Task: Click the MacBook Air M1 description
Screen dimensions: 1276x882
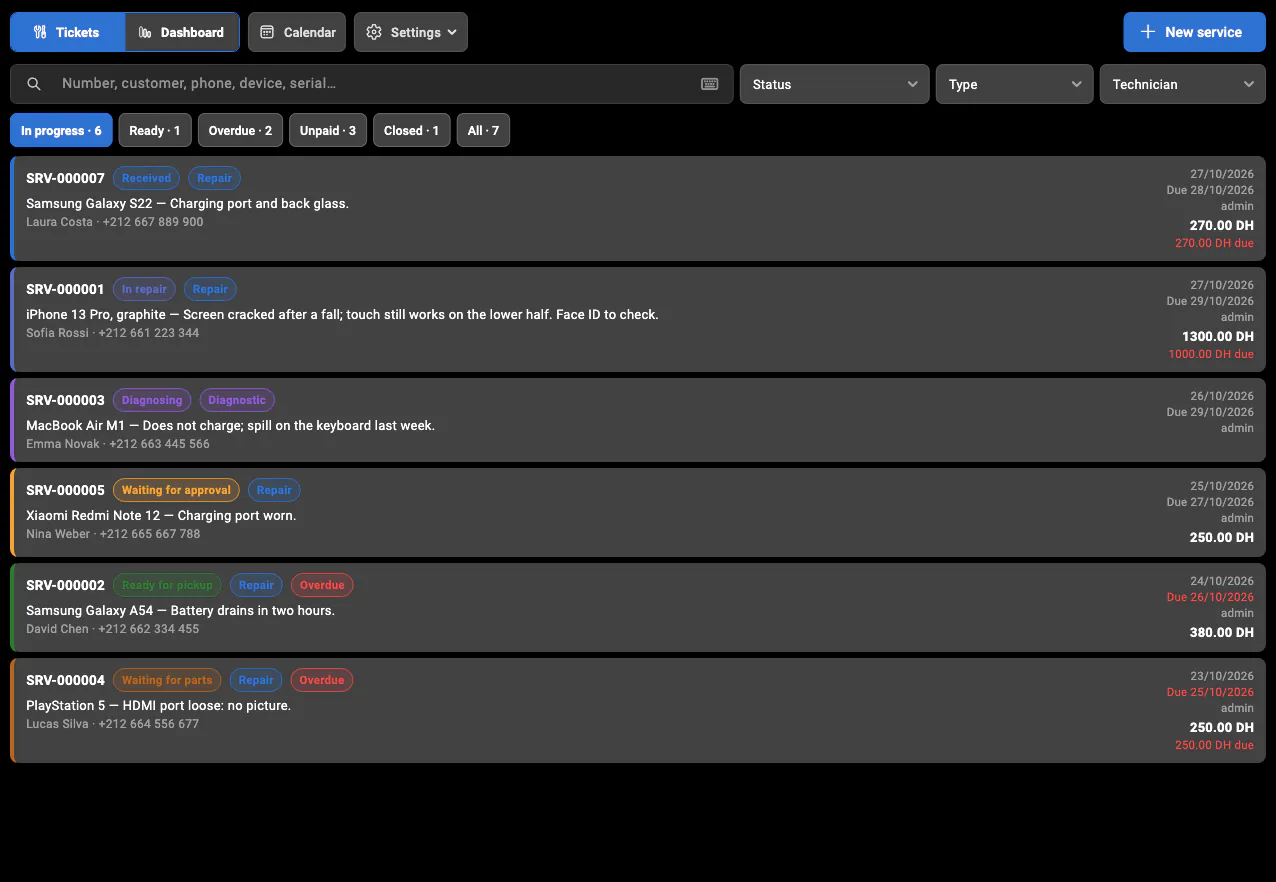Action: [x=230, y=425]
